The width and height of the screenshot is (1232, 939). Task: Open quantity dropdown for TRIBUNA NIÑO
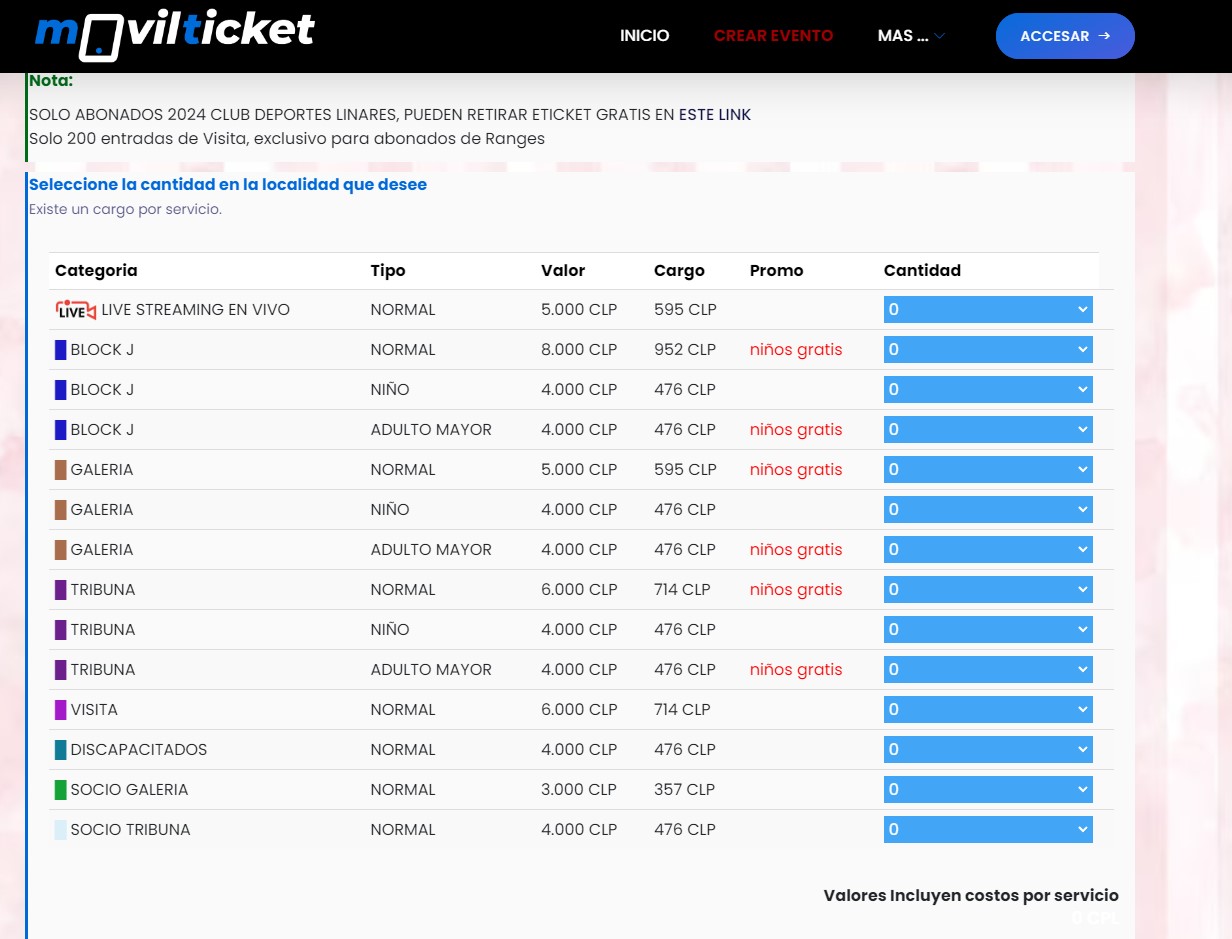pyautogui.click(x=988, y=630)
